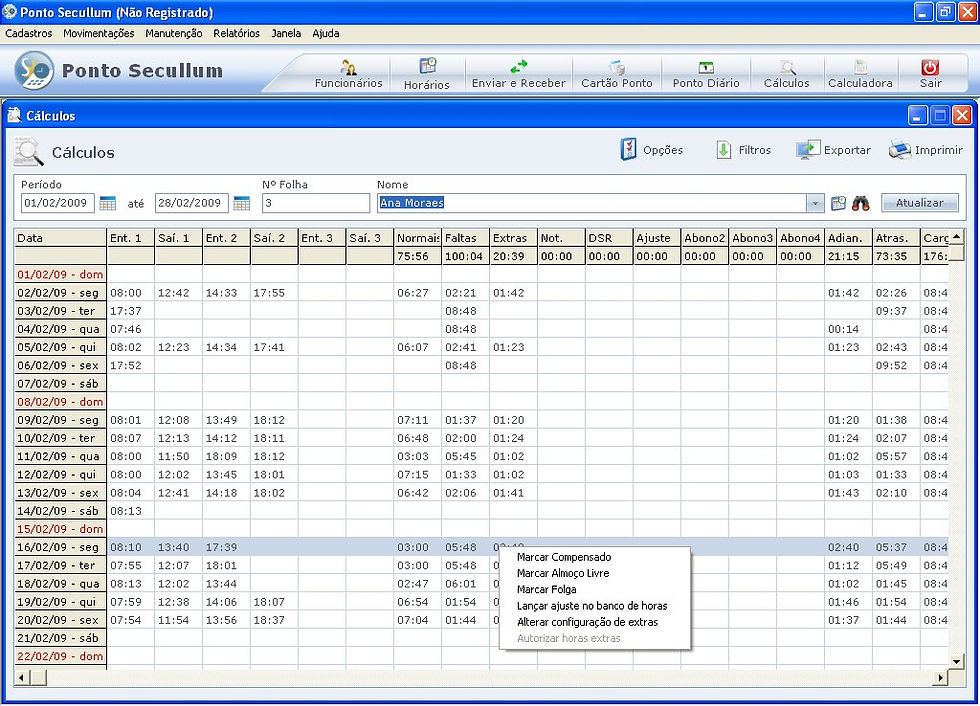Click the Imprimir printer icon
Image resolution: width=980 pixels, height=706 pixels.
point(900,150)
